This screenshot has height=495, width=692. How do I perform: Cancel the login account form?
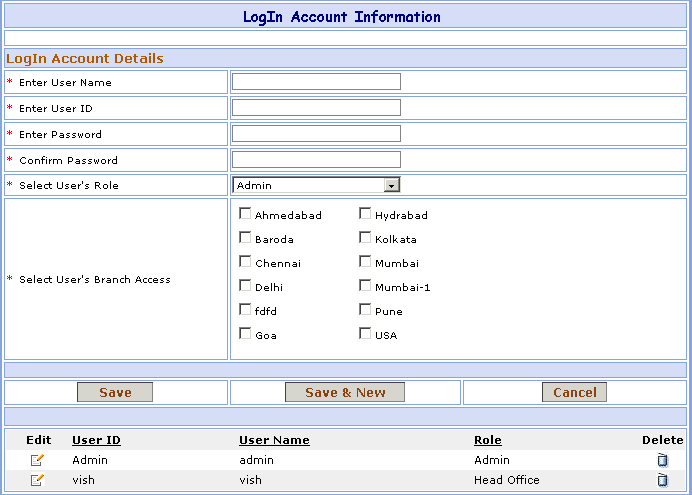coord(575,392)
